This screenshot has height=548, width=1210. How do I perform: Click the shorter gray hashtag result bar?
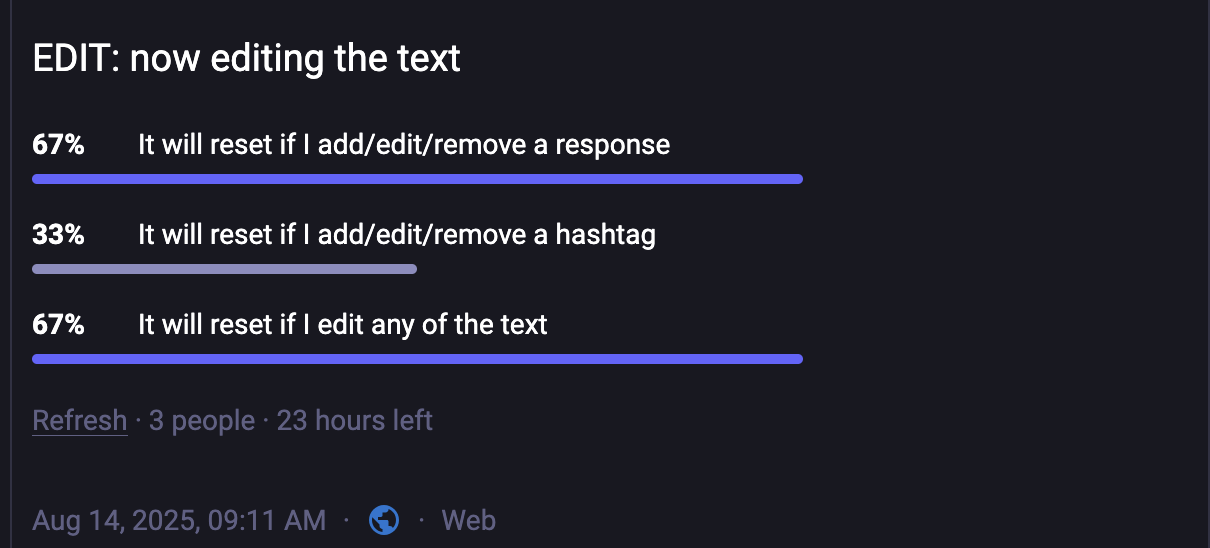point(224,269)
